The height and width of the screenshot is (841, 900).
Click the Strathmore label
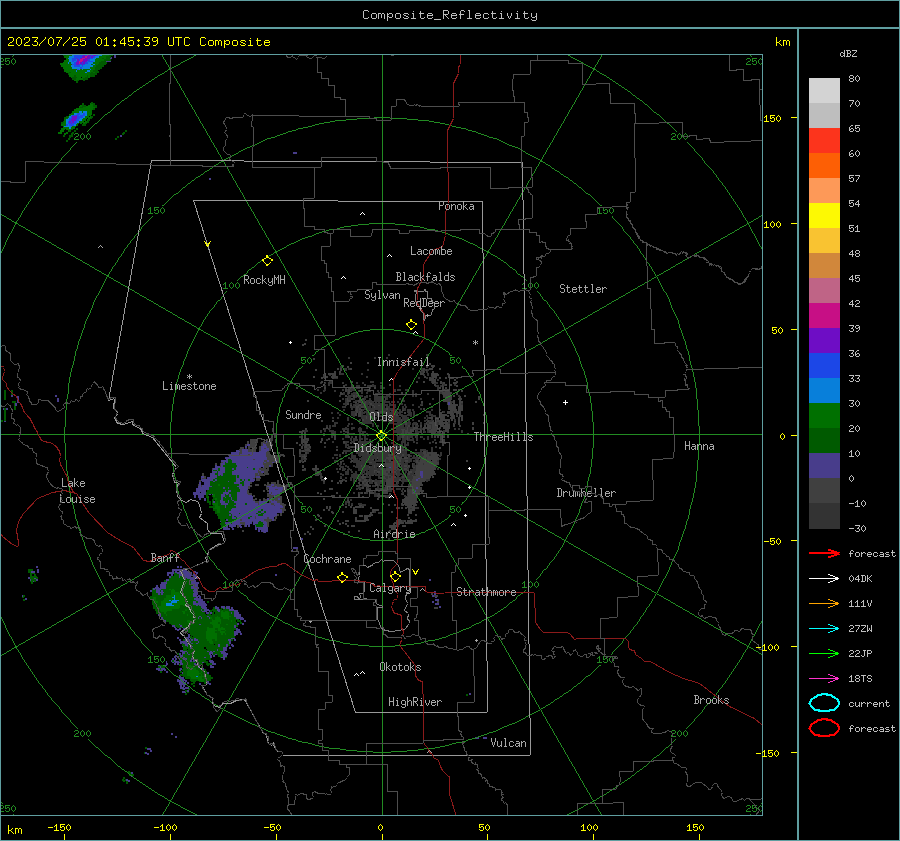click(x=486, y=592)
